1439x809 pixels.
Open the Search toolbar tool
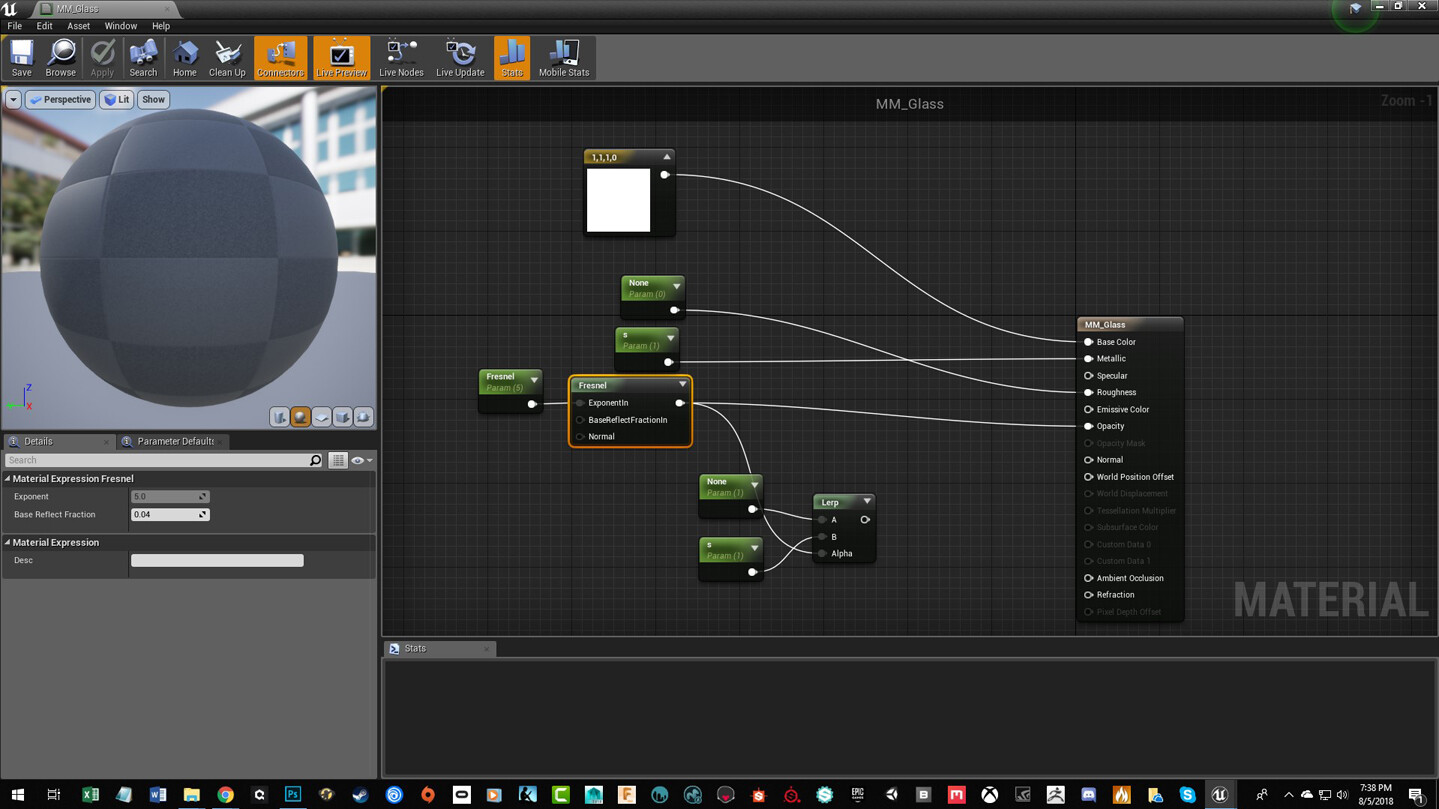pyautogui.click(x=143, y=59)
